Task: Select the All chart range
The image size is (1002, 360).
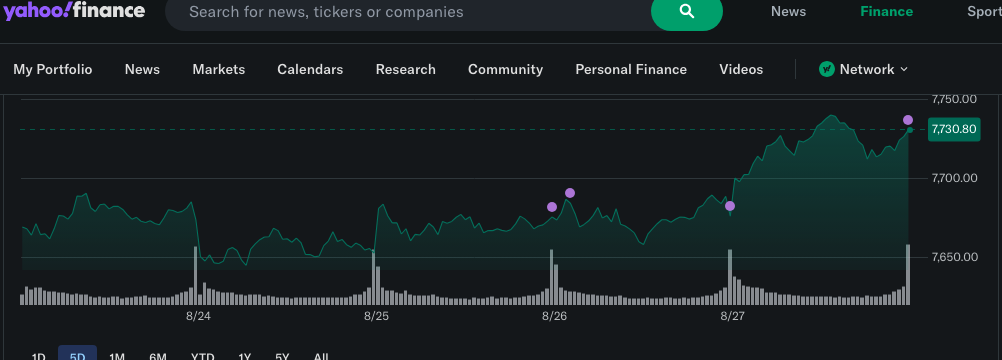Action: [x=321, y=356]
